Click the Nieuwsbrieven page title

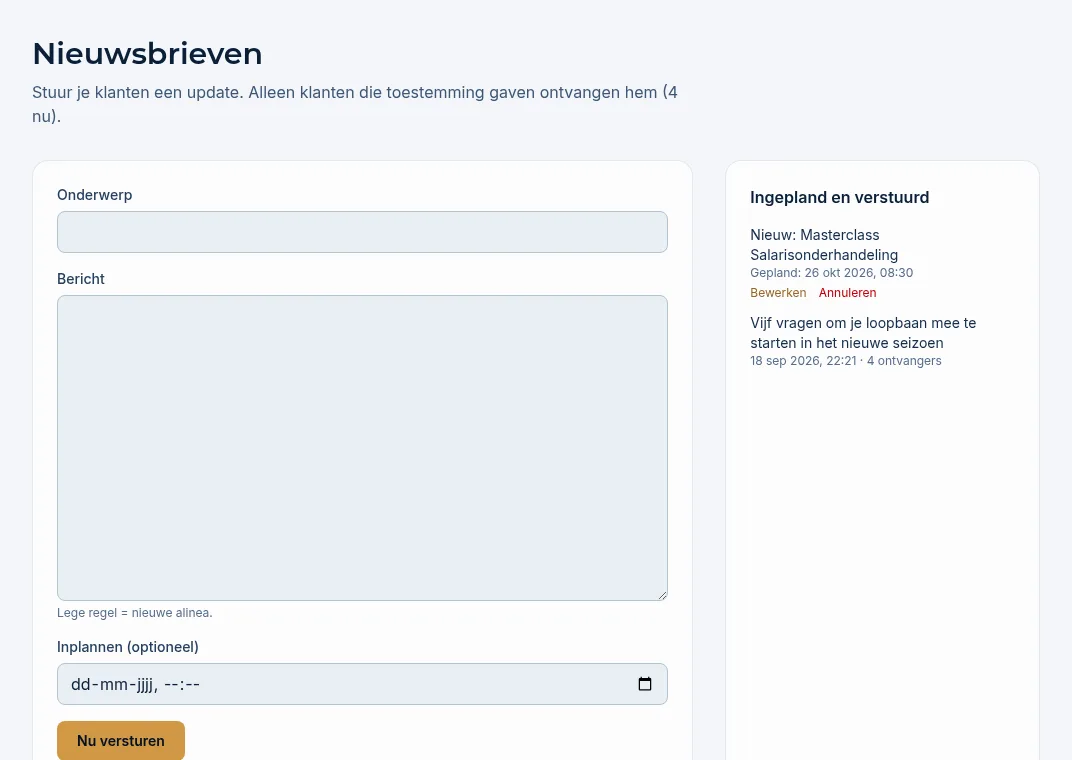(147, 53)
